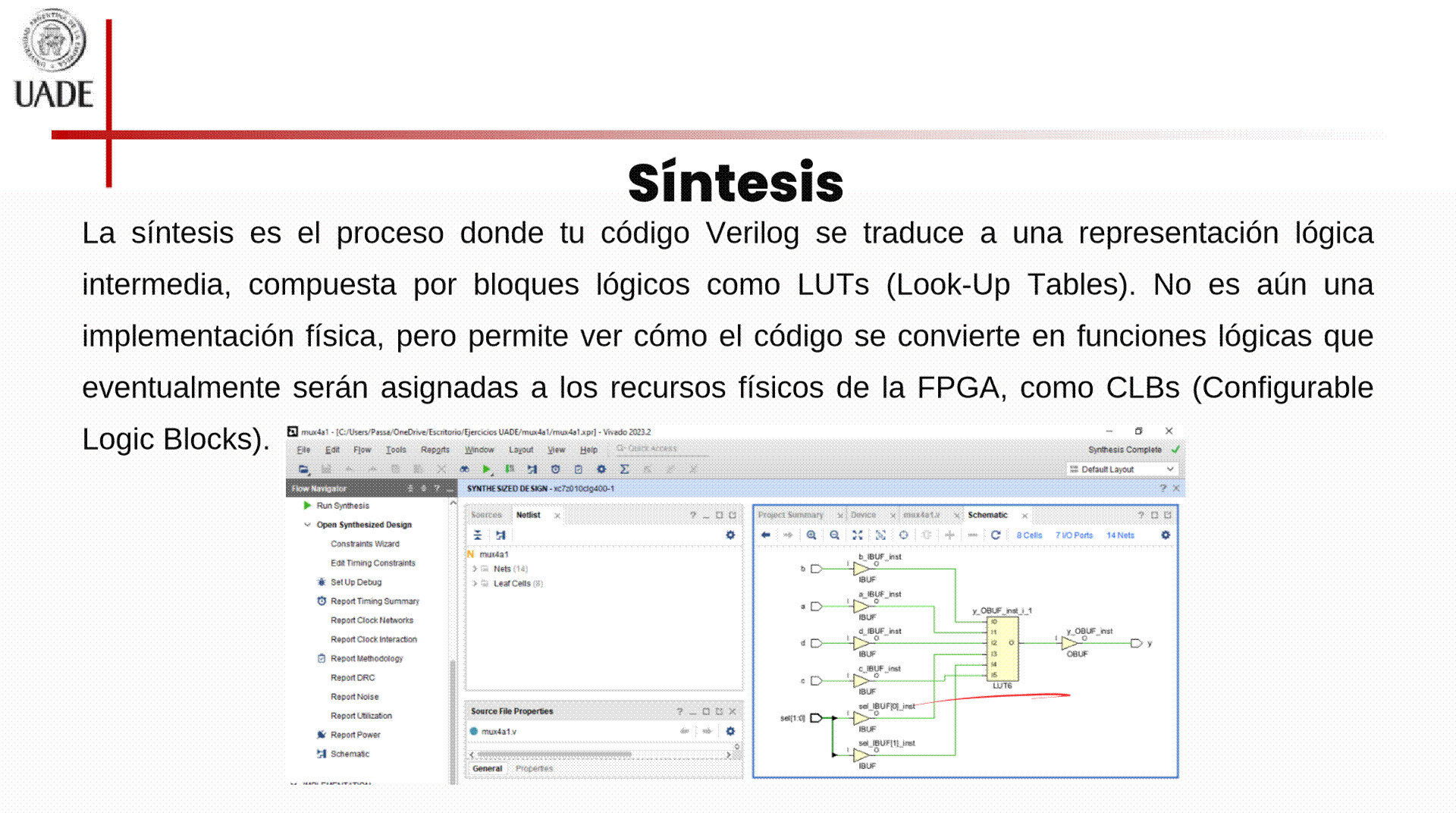This screenshot has width=1456, height=819.
Task: Click the zoom out magnifier in schematic toolbar
Action: pos(834,535)
